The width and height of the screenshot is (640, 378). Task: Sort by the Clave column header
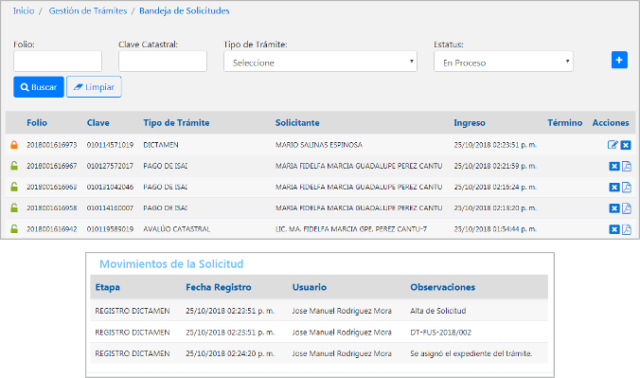point(98,122)
